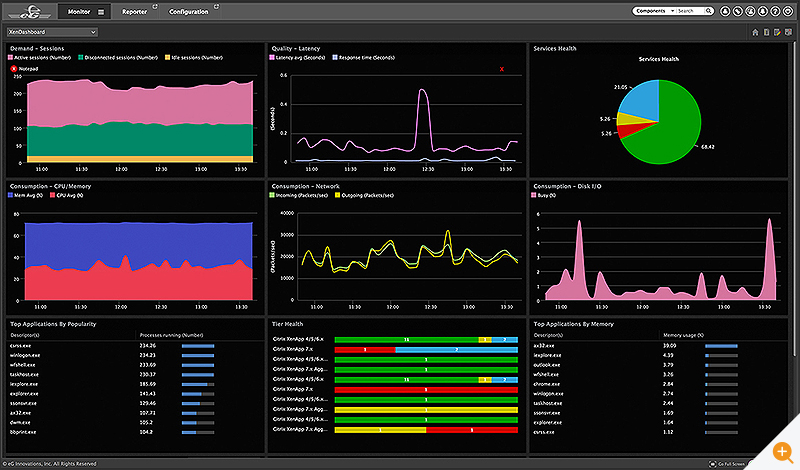Toggle CPU Avg legend series
This screenshot has width=800, height=470.
(x=66, y=195)
